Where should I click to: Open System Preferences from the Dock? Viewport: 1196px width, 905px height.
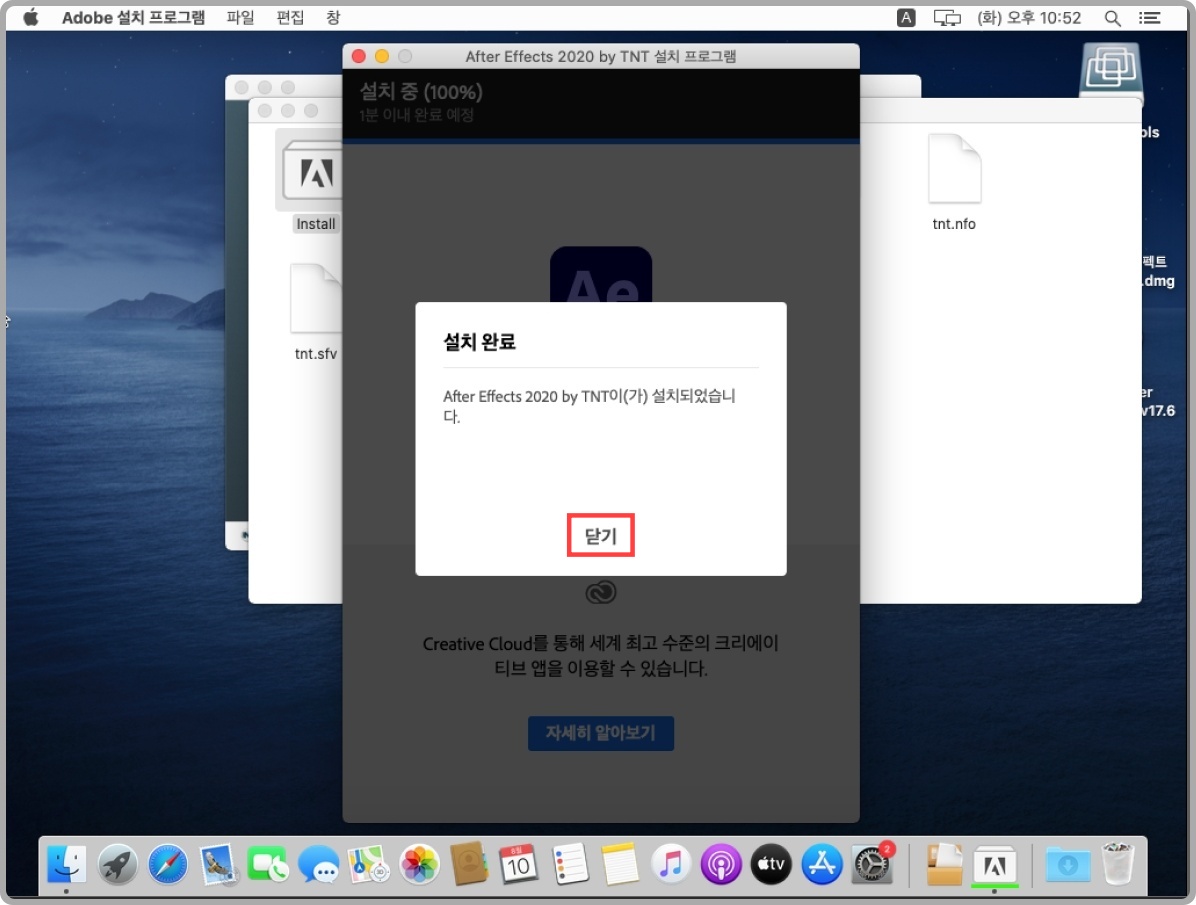(872, 863)
